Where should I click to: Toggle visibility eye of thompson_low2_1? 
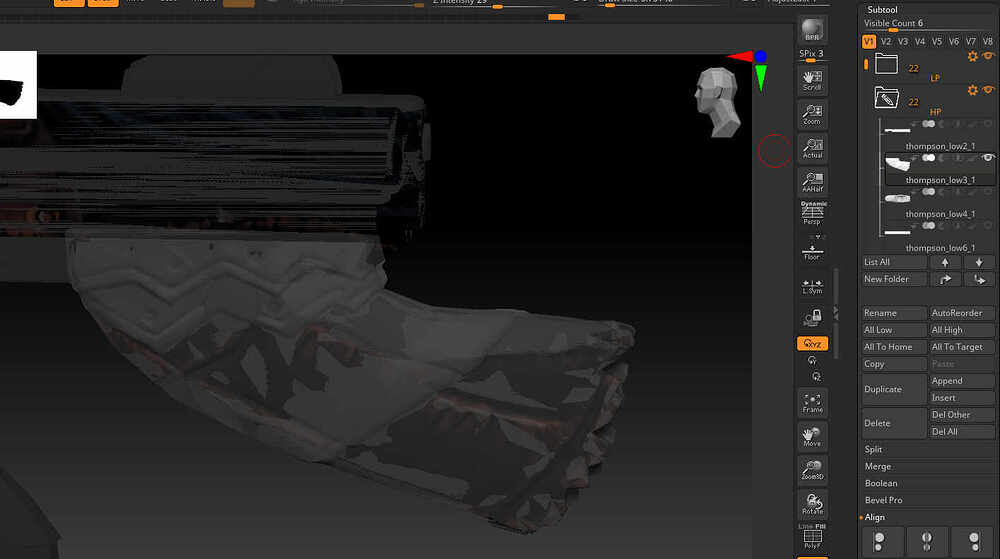point(988,124)
